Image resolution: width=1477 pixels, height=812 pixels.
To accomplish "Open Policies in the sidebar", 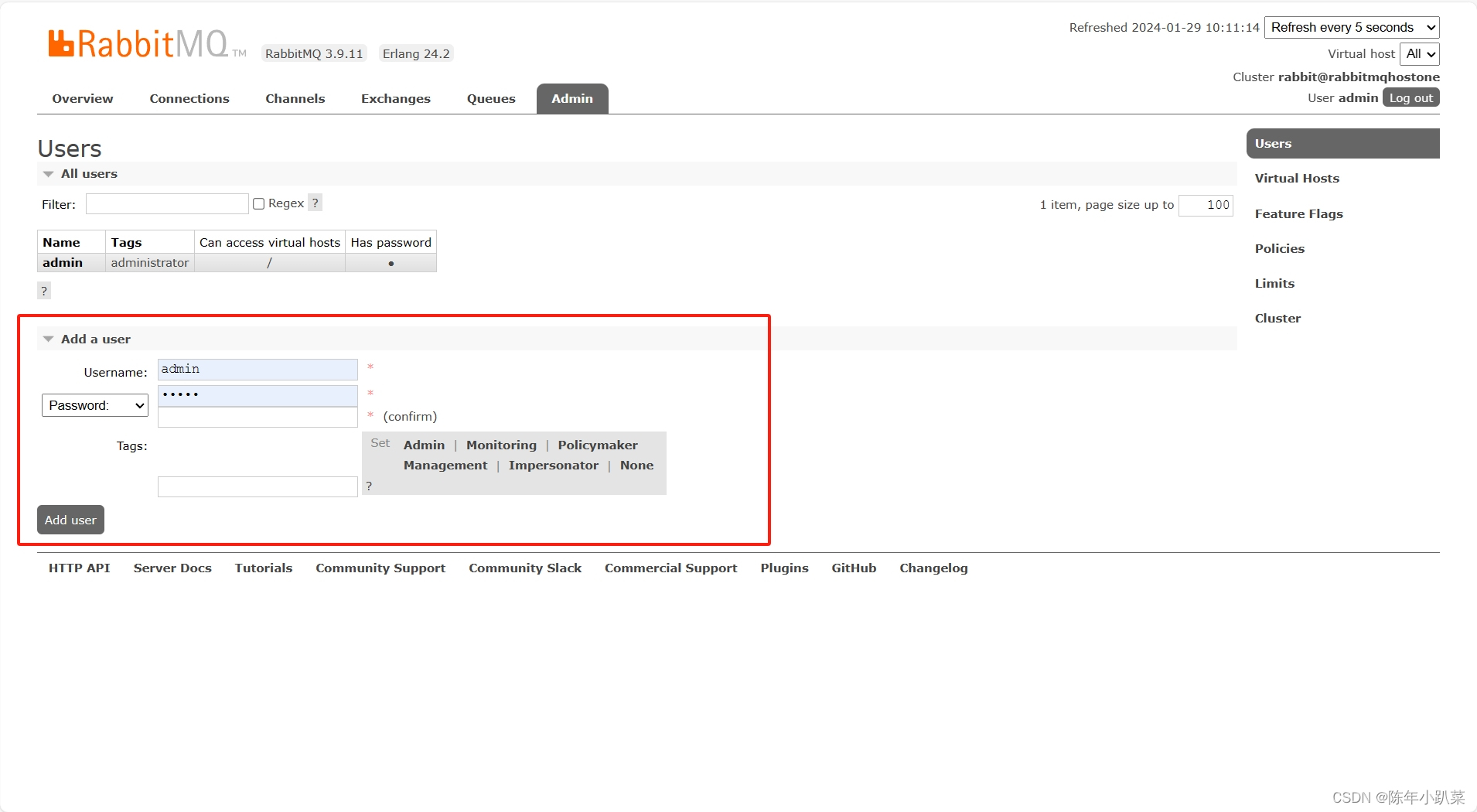I will (1279, 249).
